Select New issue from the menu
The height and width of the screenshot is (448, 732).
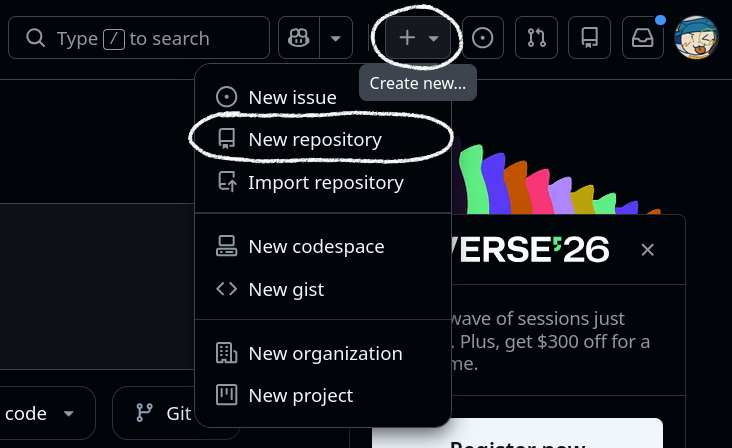[x=323, y=98]
